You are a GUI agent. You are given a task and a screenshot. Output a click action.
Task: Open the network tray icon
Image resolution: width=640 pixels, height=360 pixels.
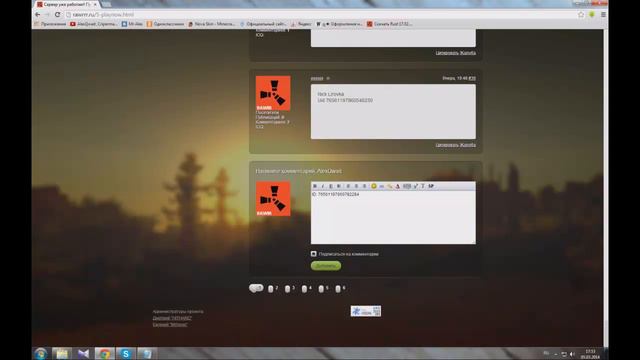point(564,354)
